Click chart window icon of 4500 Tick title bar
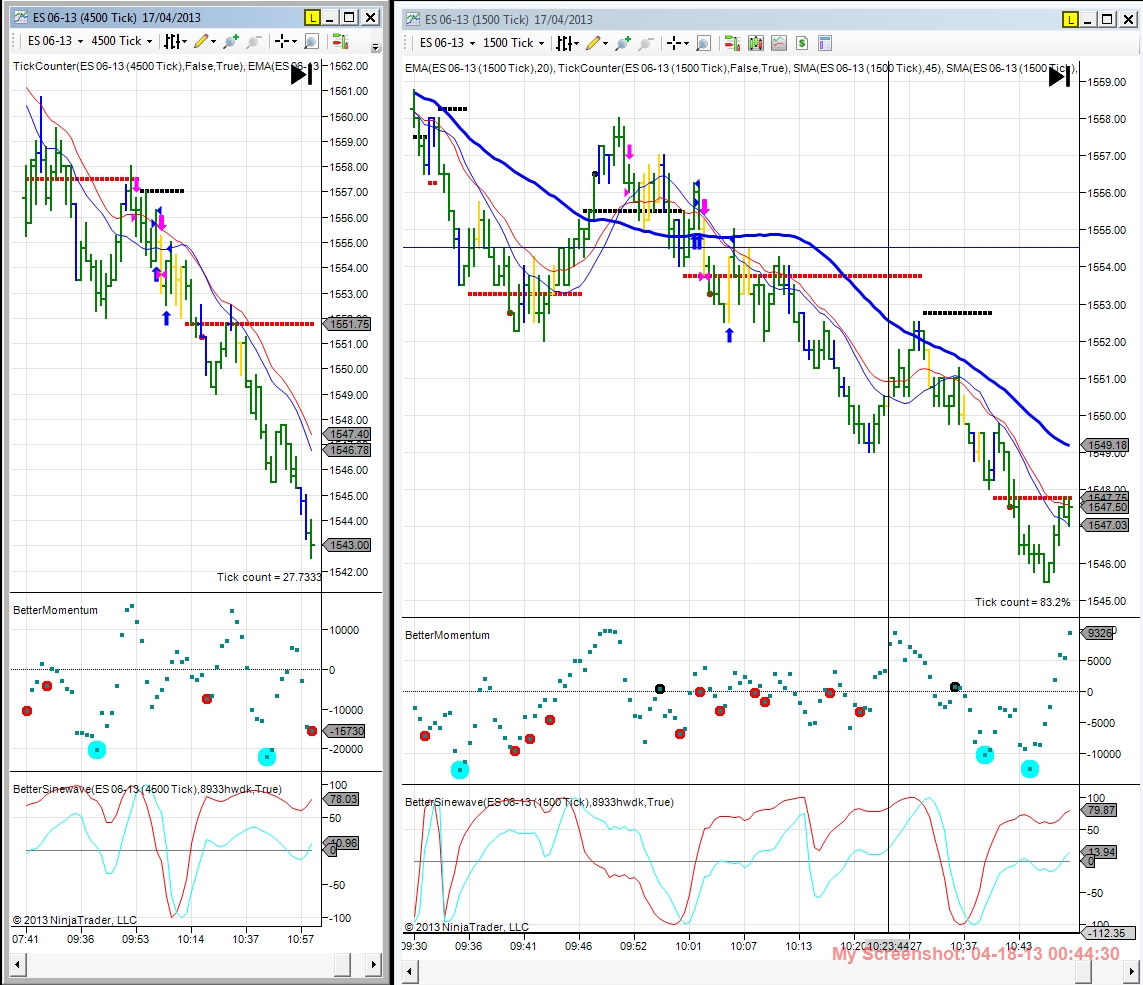The image size is (1143, 985). click(x=21, y=17)
